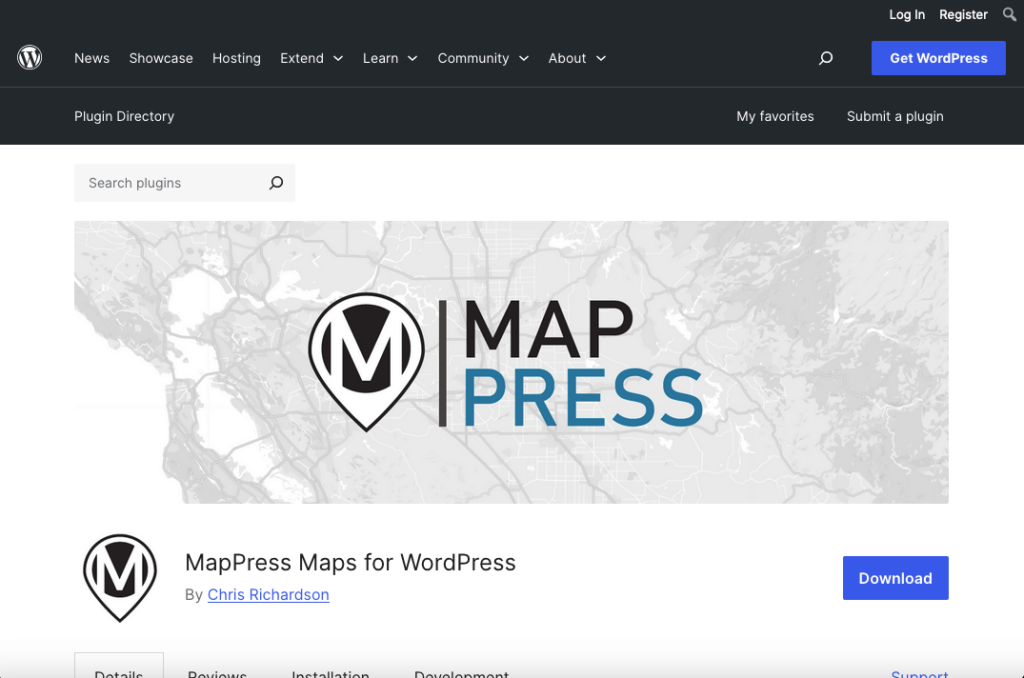Open the About menu label
The height and width of the screenshot is (678, 1024).
[x=567, y=58]
